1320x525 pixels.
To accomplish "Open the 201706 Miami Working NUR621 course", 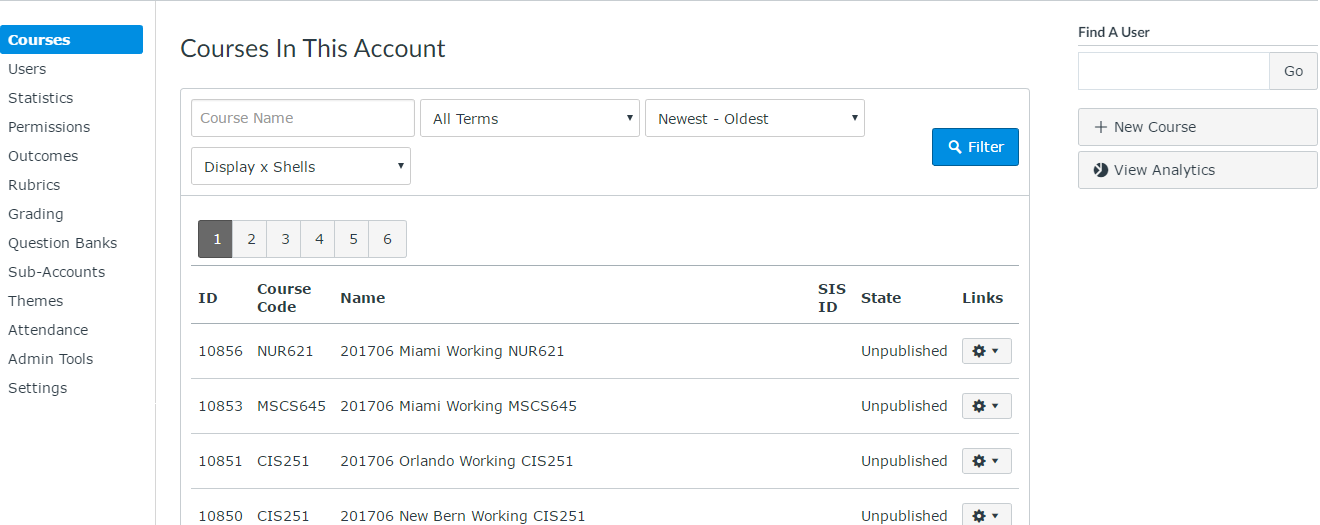I will point(452,351).
